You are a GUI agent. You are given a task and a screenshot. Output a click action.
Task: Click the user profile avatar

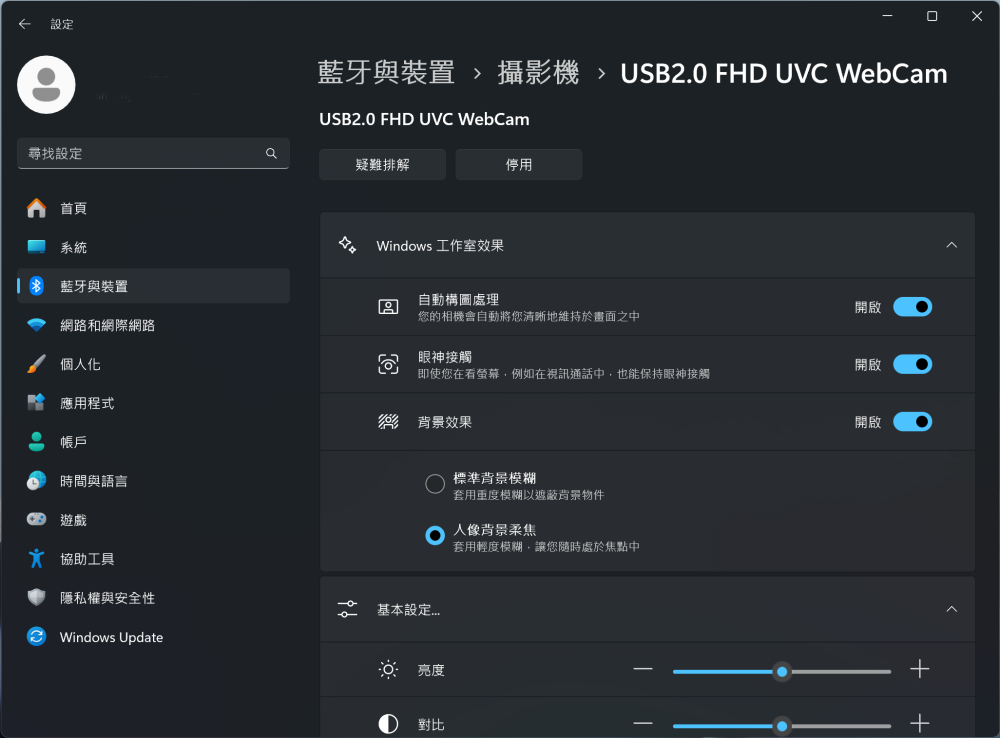point(47,85)
